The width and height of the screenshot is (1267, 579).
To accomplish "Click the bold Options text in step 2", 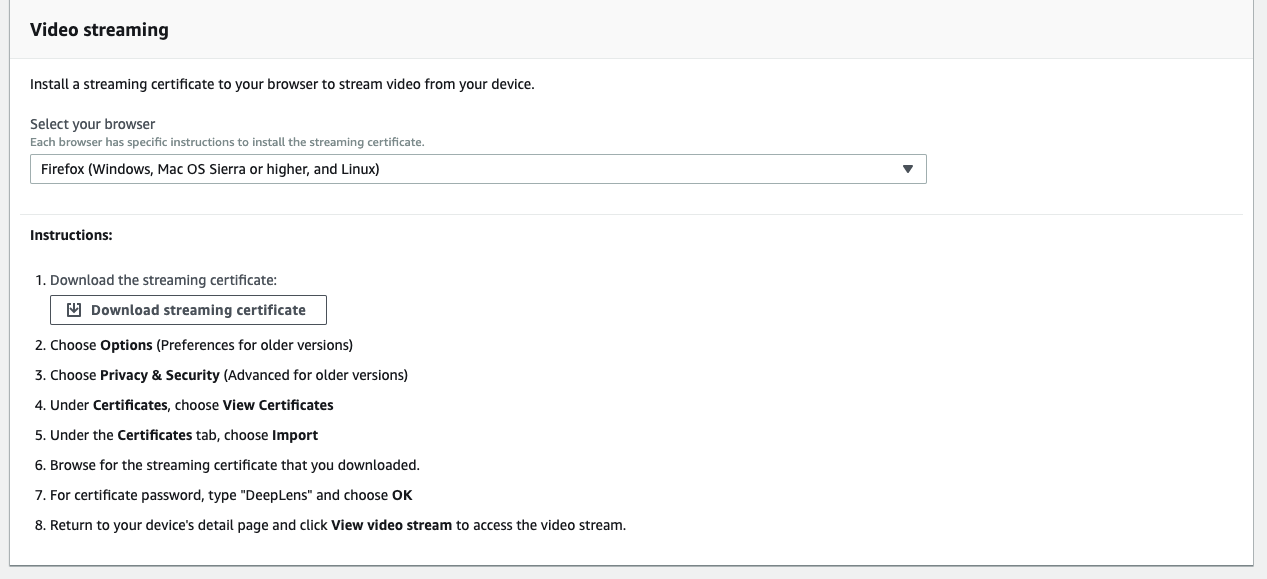I will (x=126, y=345).
